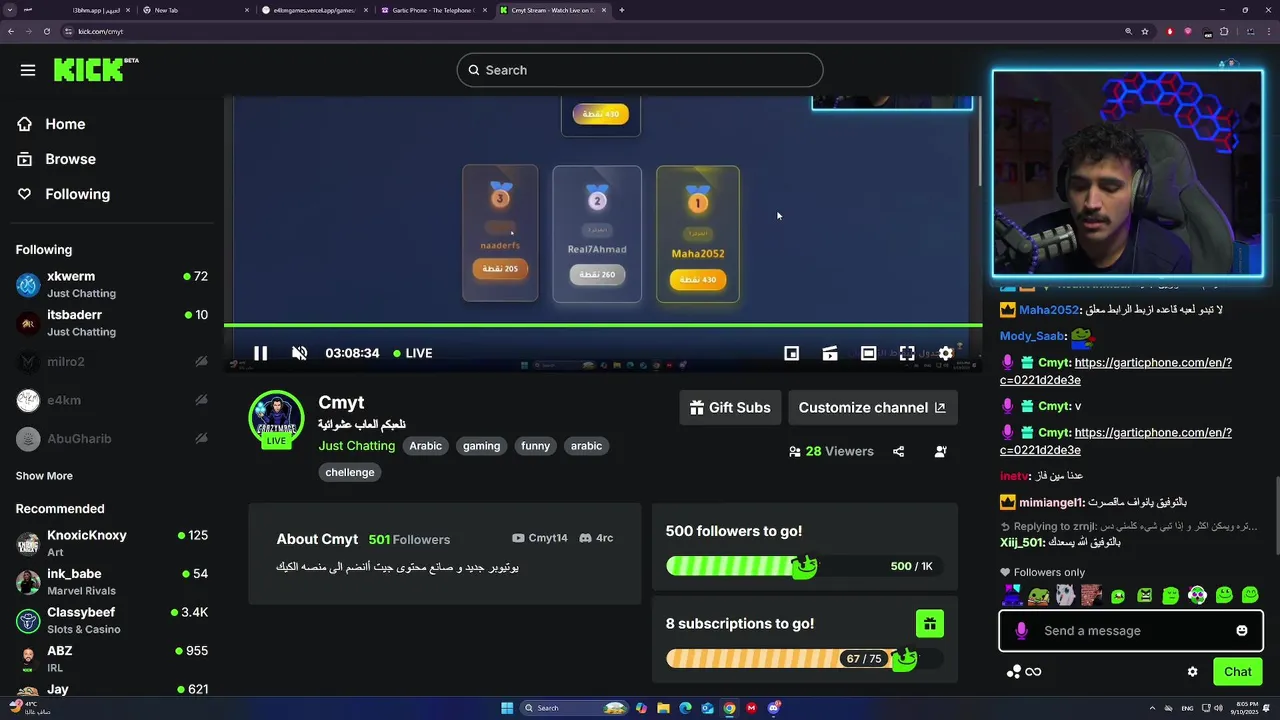1280x720 pixels.
Task: Open the 4rc Discord link
Action: 596,538
